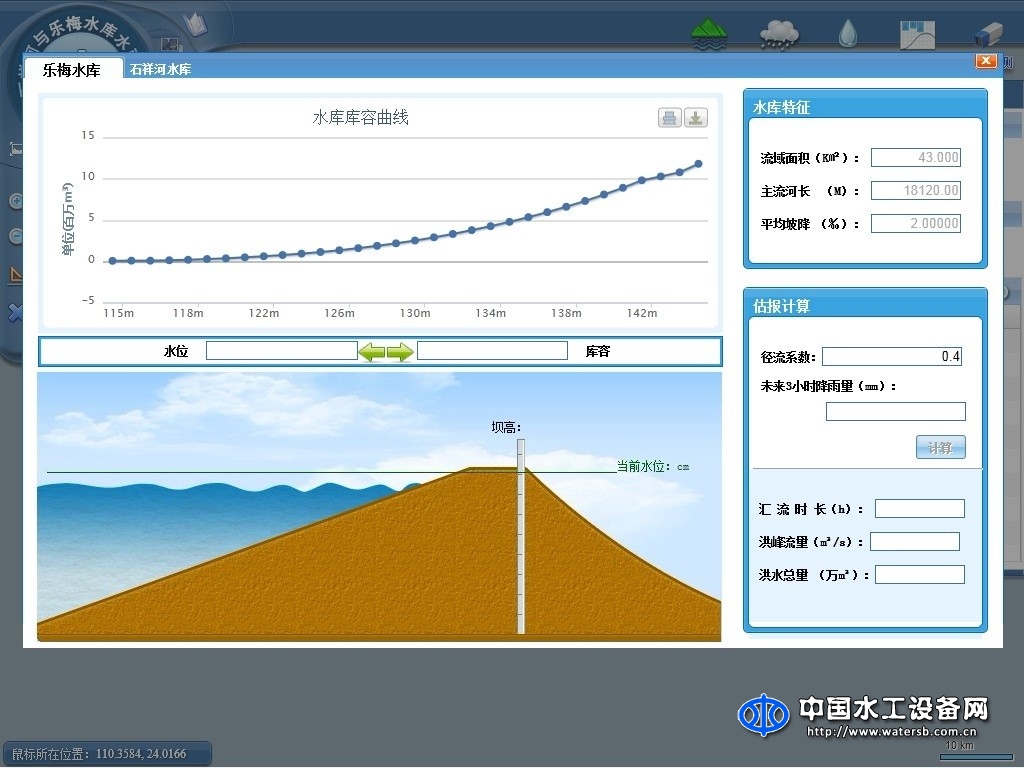Download the reservoir capacity curve

[x=695, y=117]
